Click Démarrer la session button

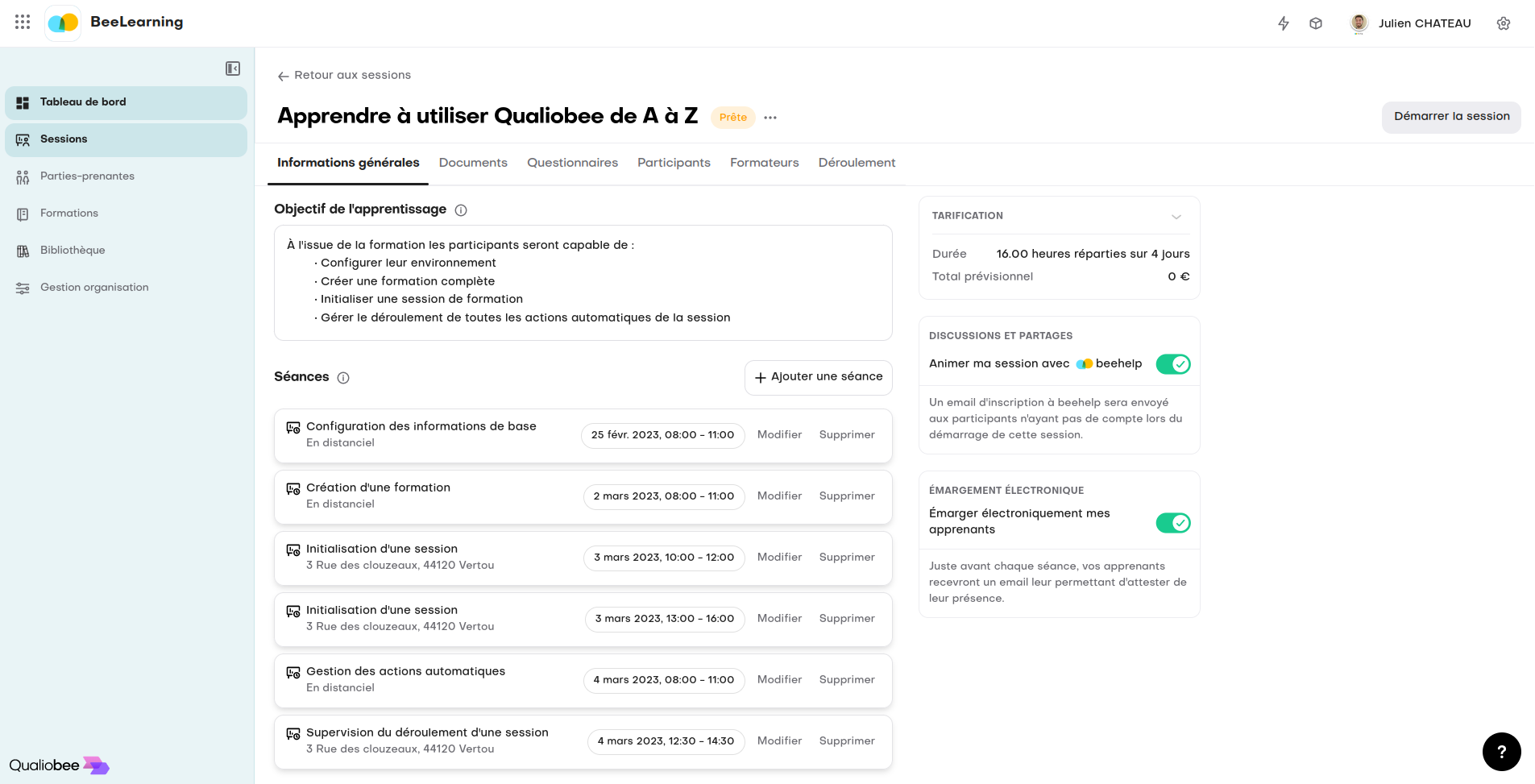(1451, 117)
